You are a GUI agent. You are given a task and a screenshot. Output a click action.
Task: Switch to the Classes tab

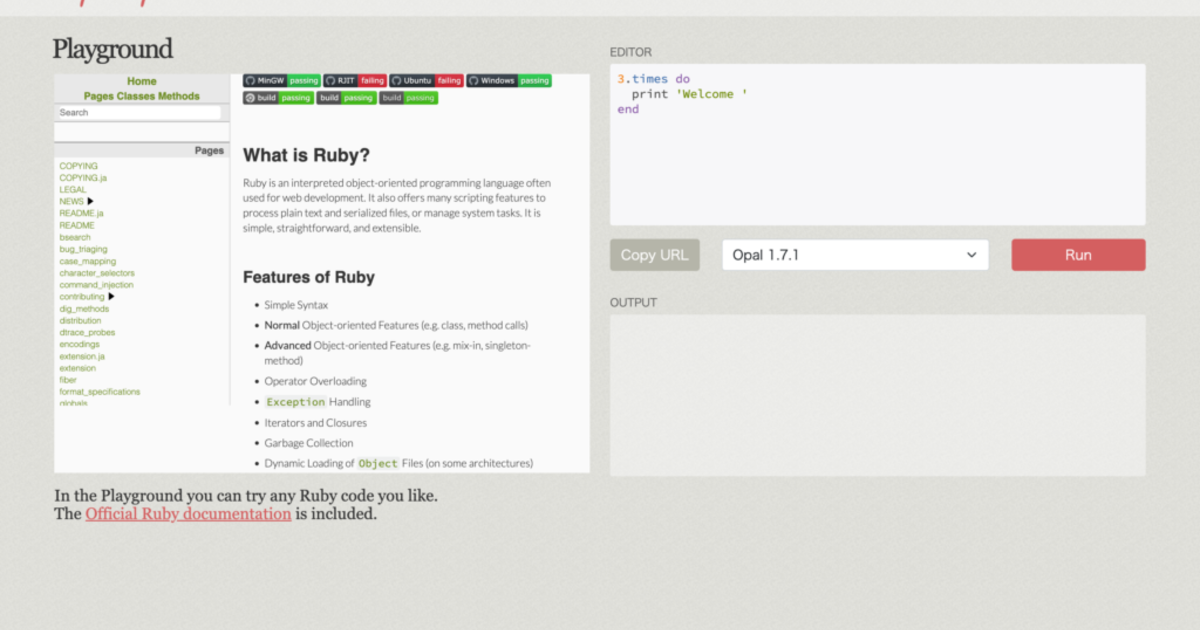pyautogui.click(x=135, y=96)
